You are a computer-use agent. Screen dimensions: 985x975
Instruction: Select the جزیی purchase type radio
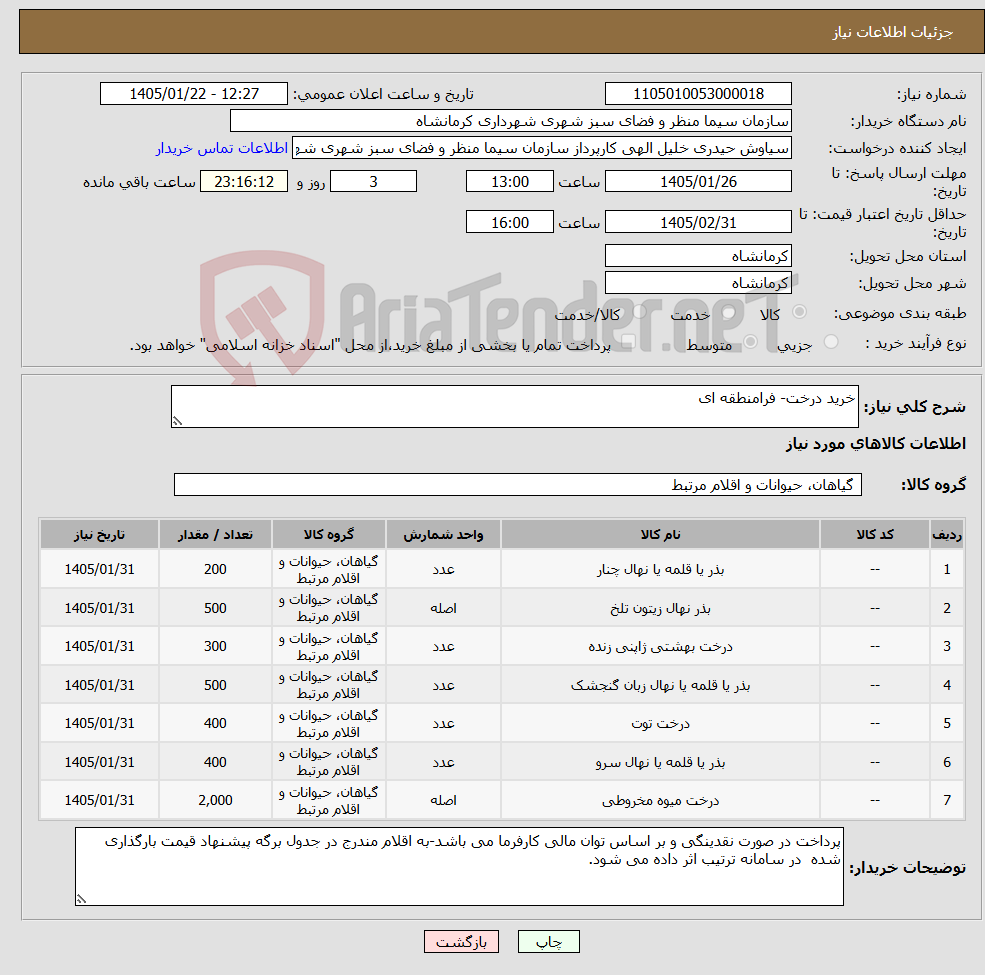click(830, 342)
